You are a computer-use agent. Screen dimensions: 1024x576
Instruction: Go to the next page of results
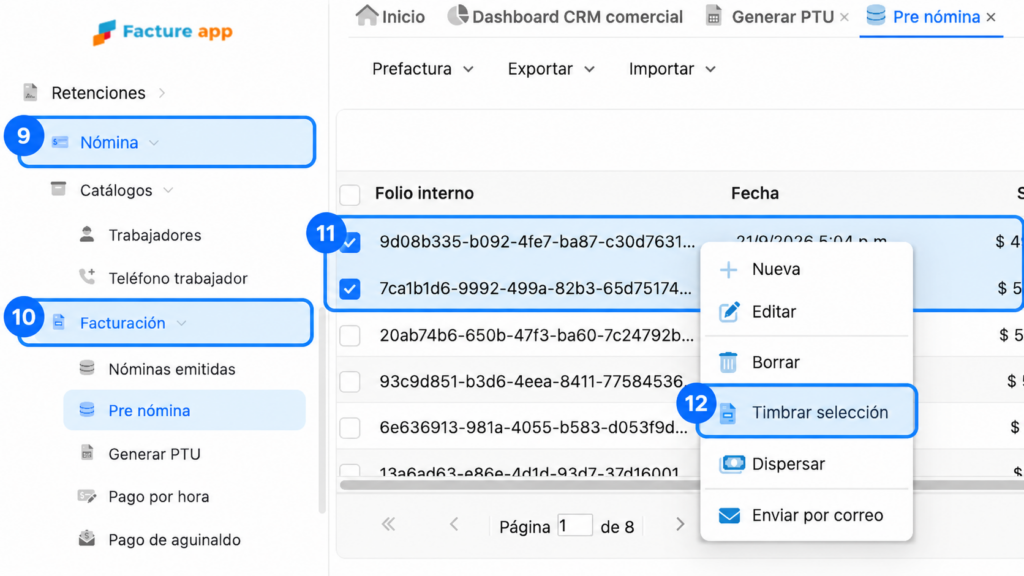click(x=680, y=524)
